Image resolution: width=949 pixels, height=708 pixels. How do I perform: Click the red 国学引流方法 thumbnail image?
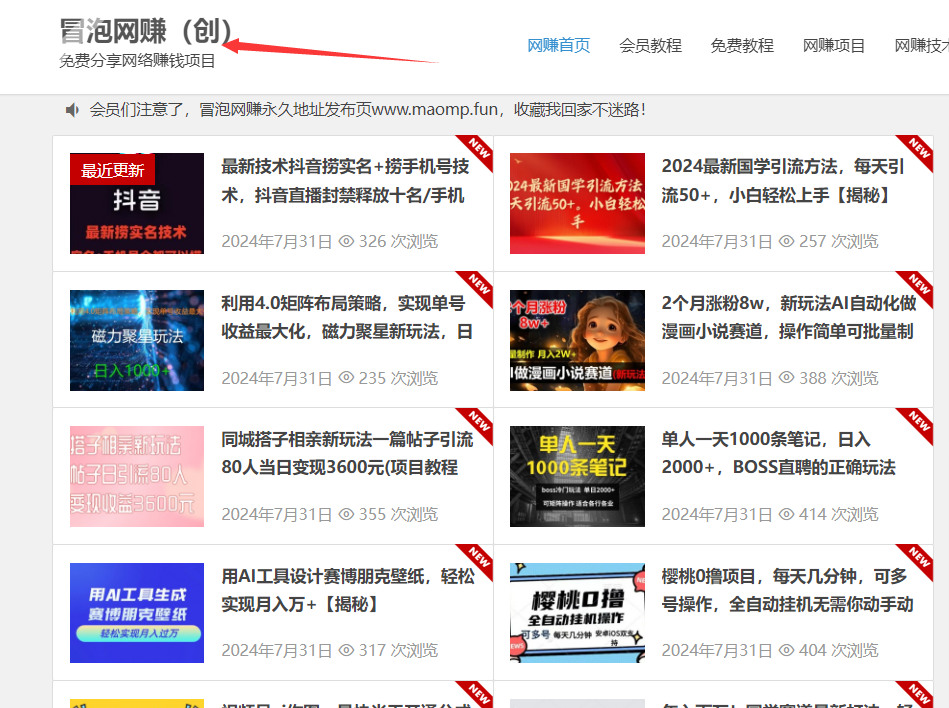[x=577, y=203]
